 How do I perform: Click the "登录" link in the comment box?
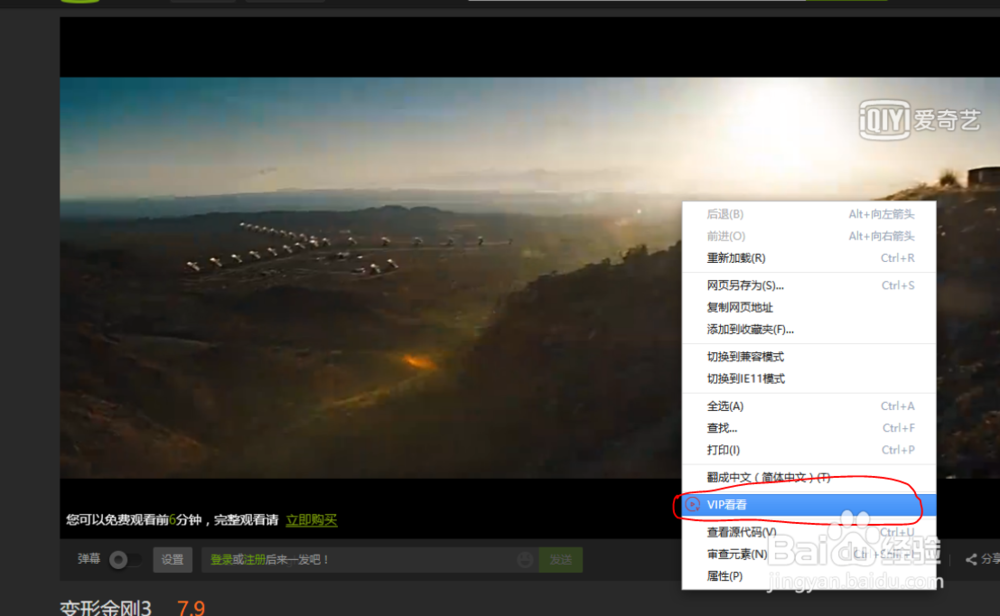pos(221,560)
